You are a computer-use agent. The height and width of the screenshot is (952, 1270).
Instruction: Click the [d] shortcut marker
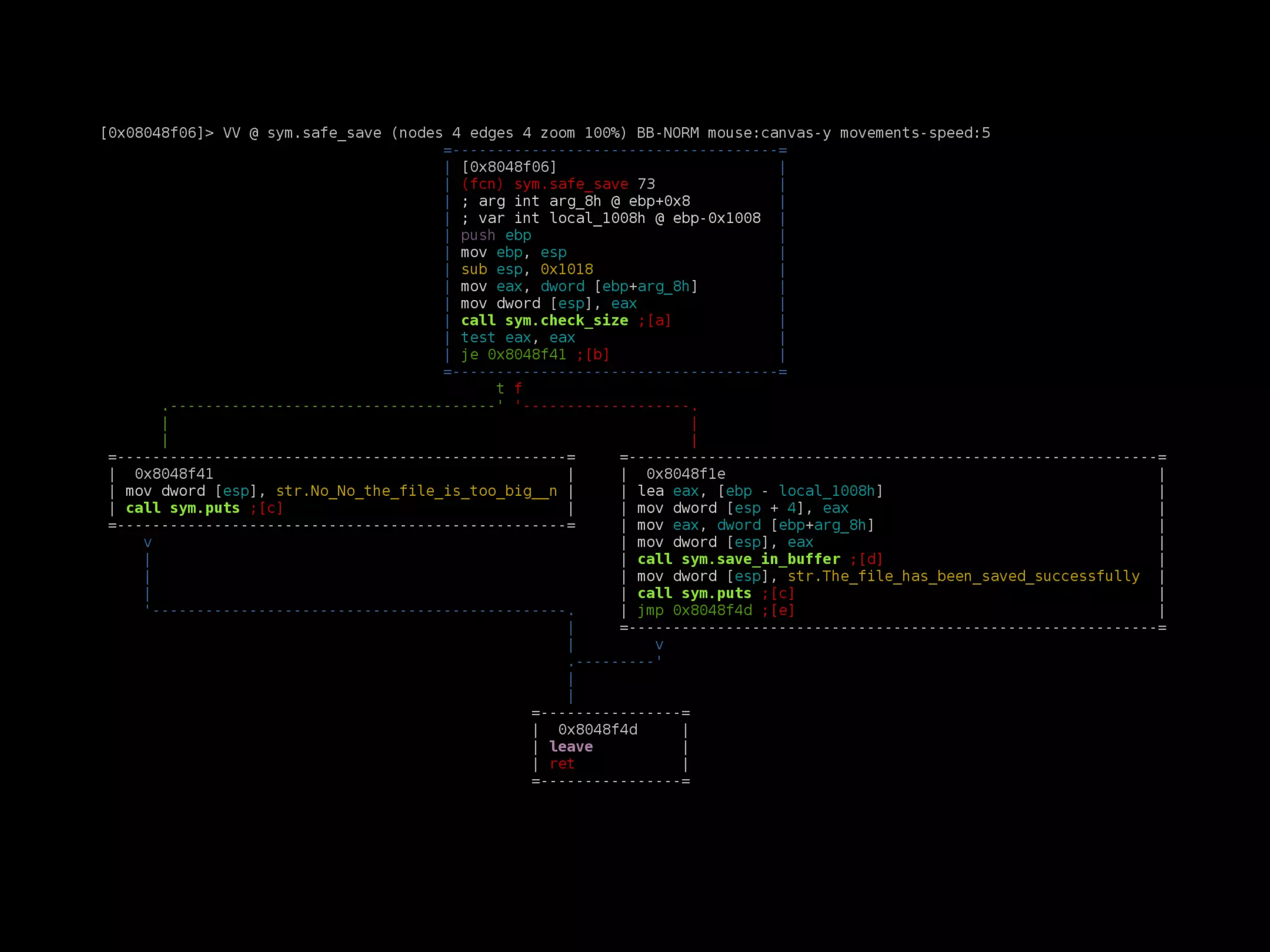tap(871, 559)
